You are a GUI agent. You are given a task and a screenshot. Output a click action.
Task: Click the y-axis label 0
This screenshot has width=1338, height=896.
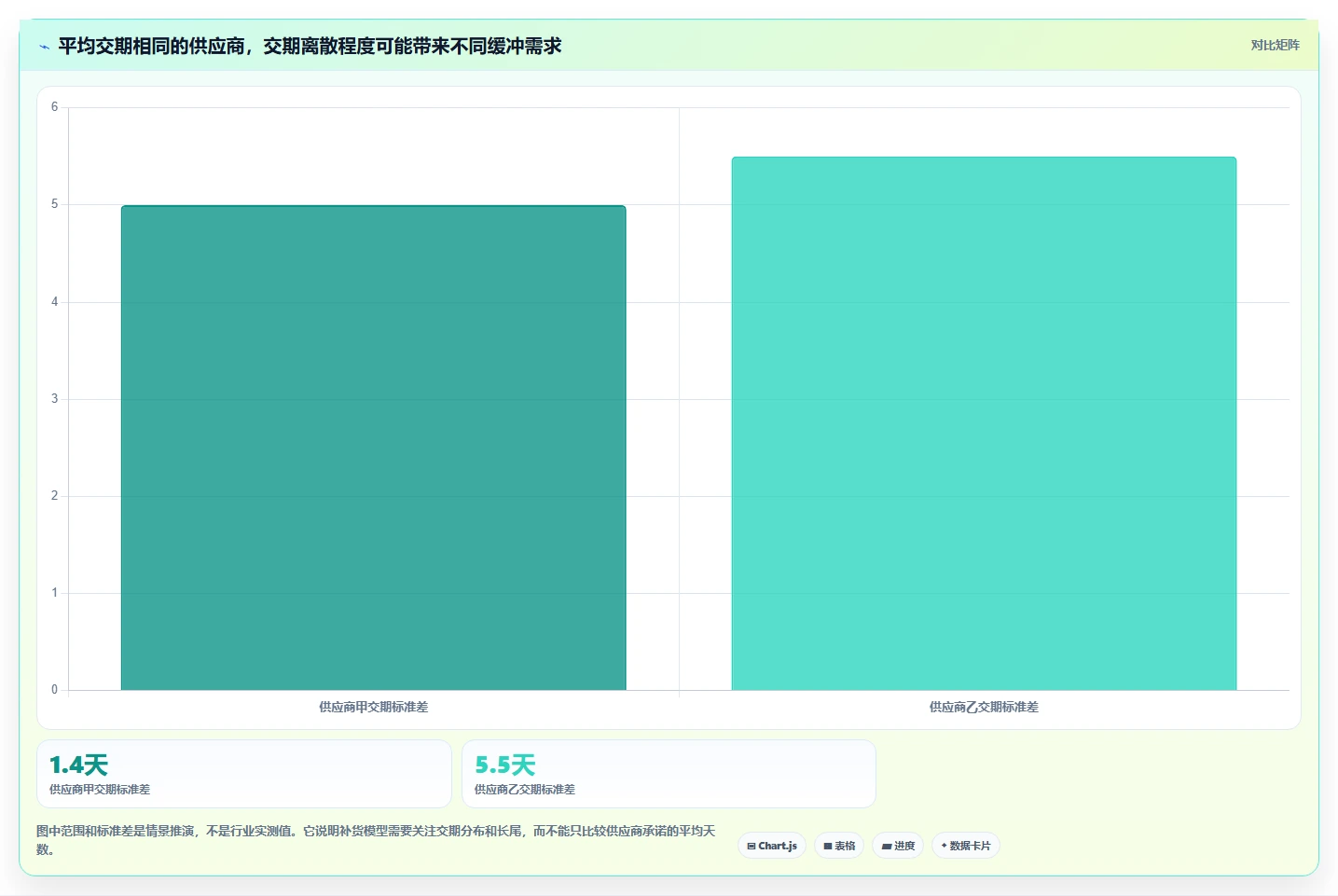[x=54, y=690]
